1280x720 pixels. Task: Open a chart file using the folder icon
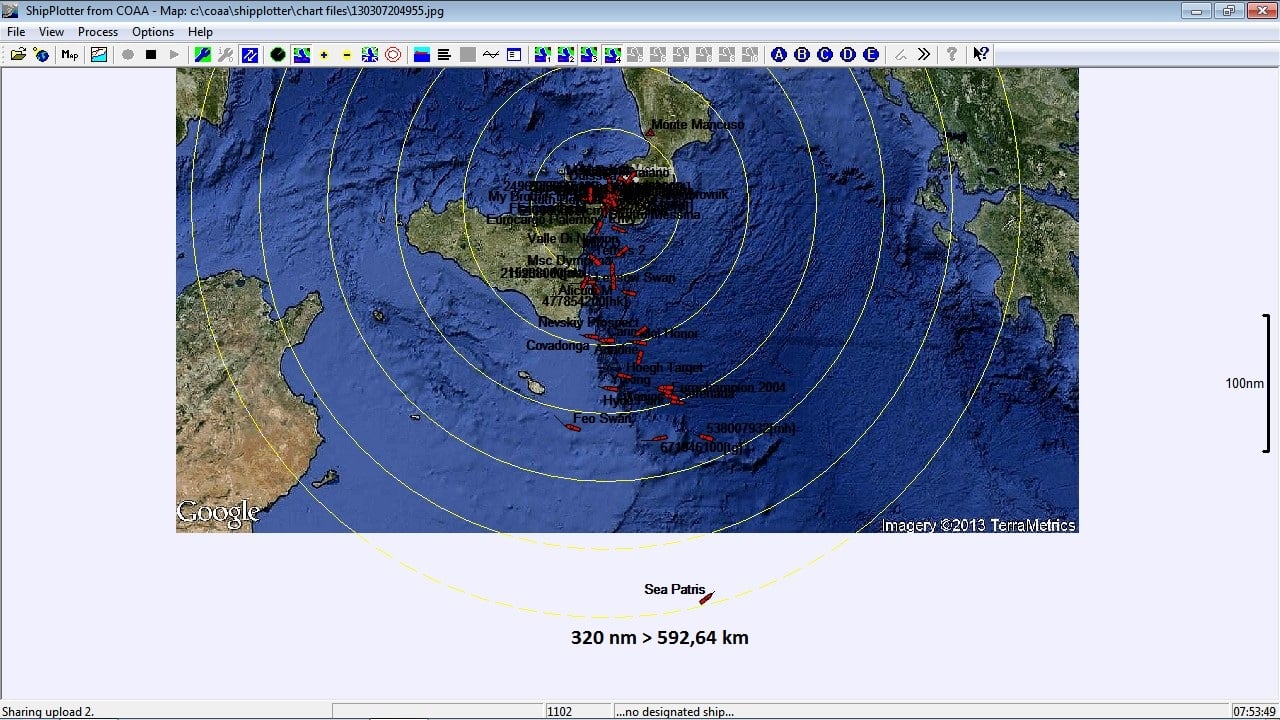point(19,55)
